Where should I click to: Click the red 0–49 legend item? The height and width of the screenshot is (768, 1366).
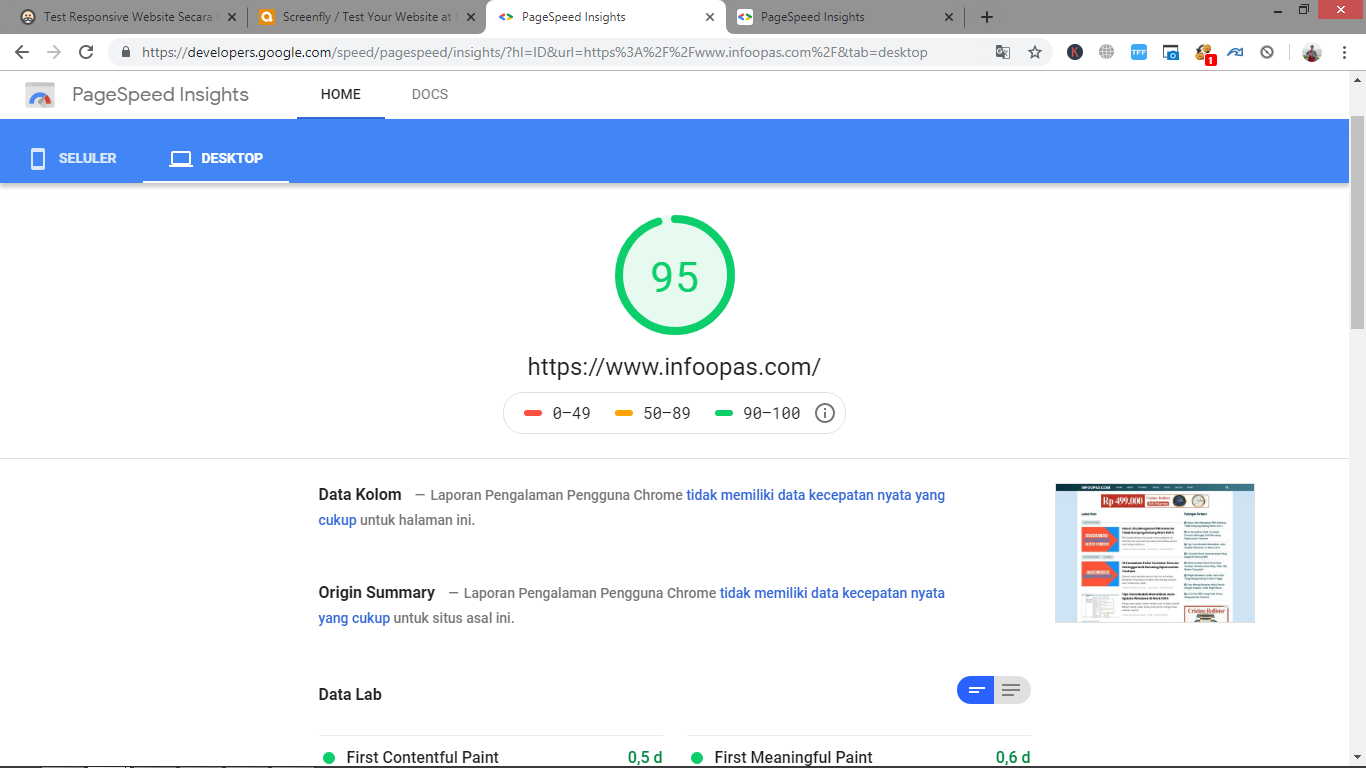[x=557, y=413]
